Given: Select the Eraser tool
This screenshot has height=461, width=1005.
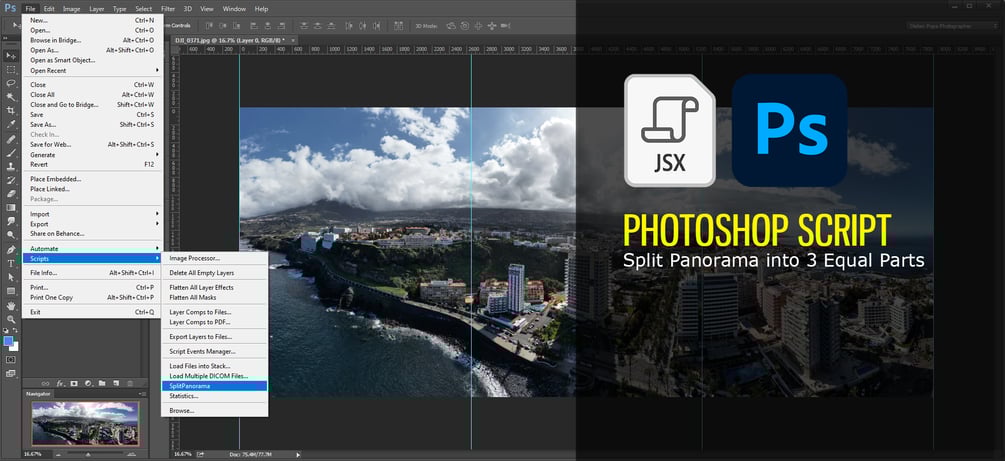Looking at the screenshot, I should click(x=11, y=194).
